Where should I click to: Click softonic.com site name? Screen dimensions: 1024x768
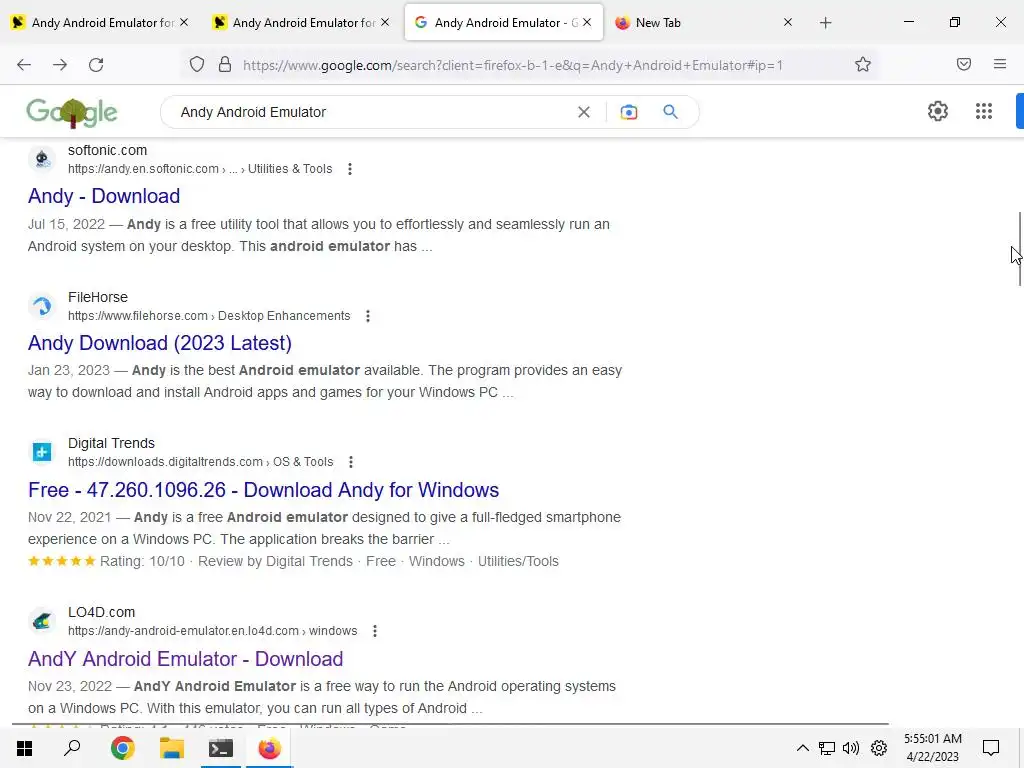[x=108, y=150]
